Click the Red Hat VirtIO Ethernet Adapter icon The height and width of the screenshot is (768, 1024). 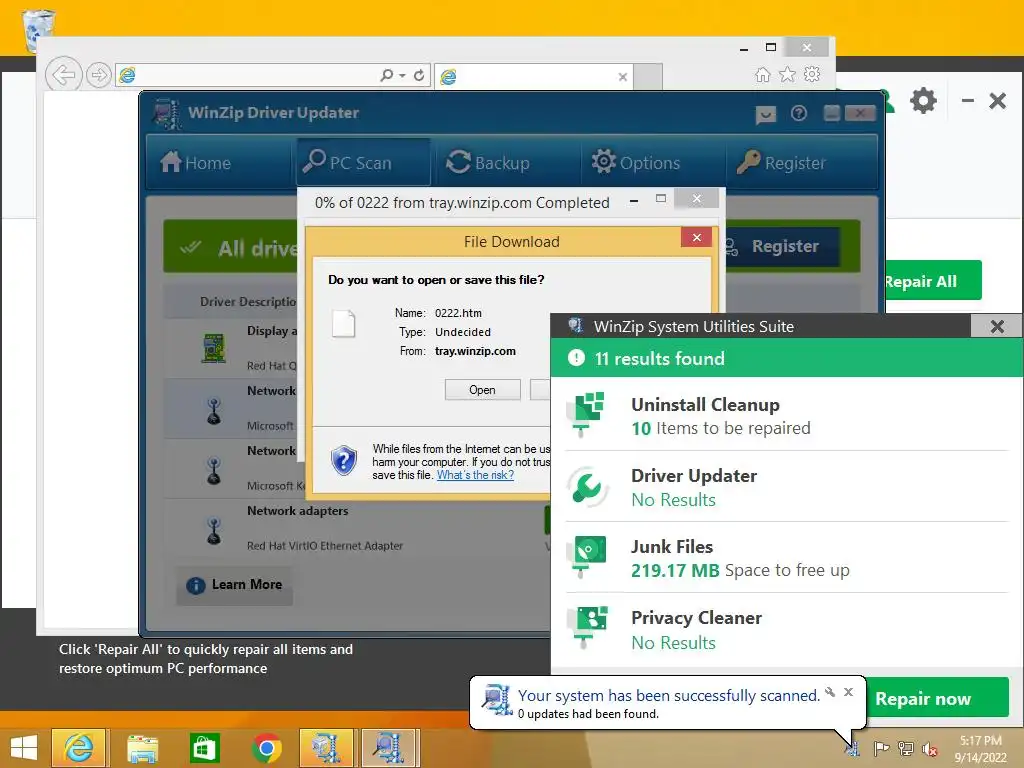(x=214, y=530)
